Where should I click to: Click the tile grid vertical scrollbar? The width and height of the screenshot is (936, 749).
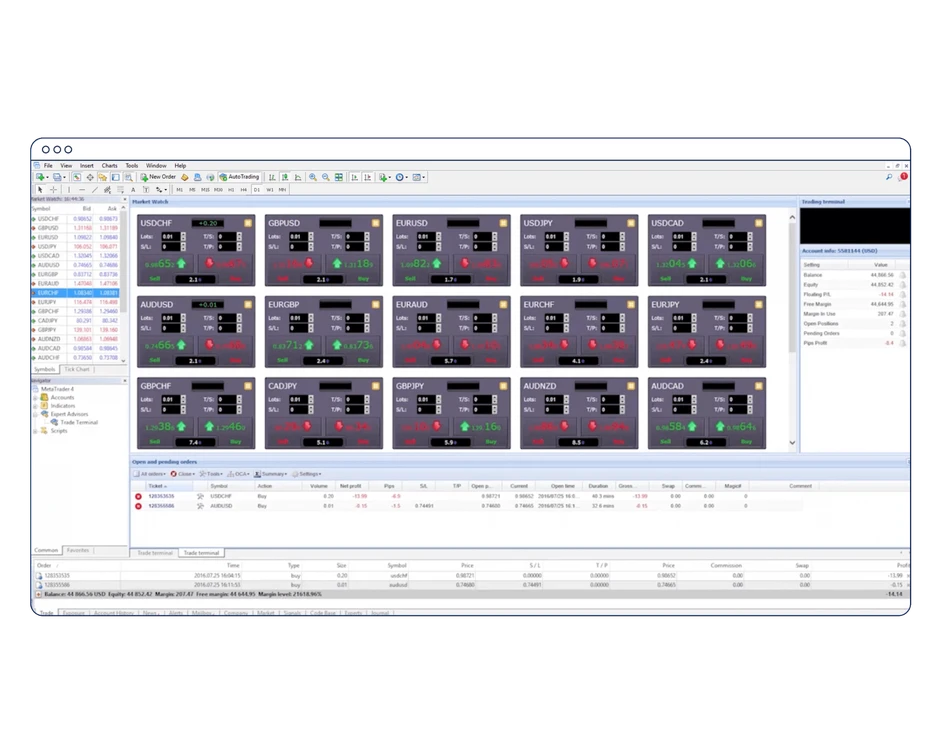[x=792, y=288]
